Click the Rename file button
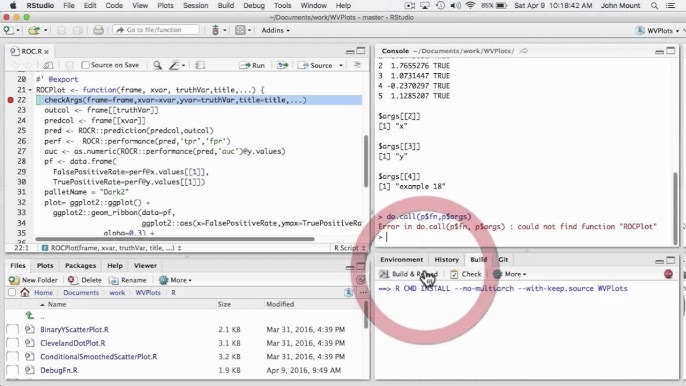Viewport: 686px width, 386px height. point(128,280)
